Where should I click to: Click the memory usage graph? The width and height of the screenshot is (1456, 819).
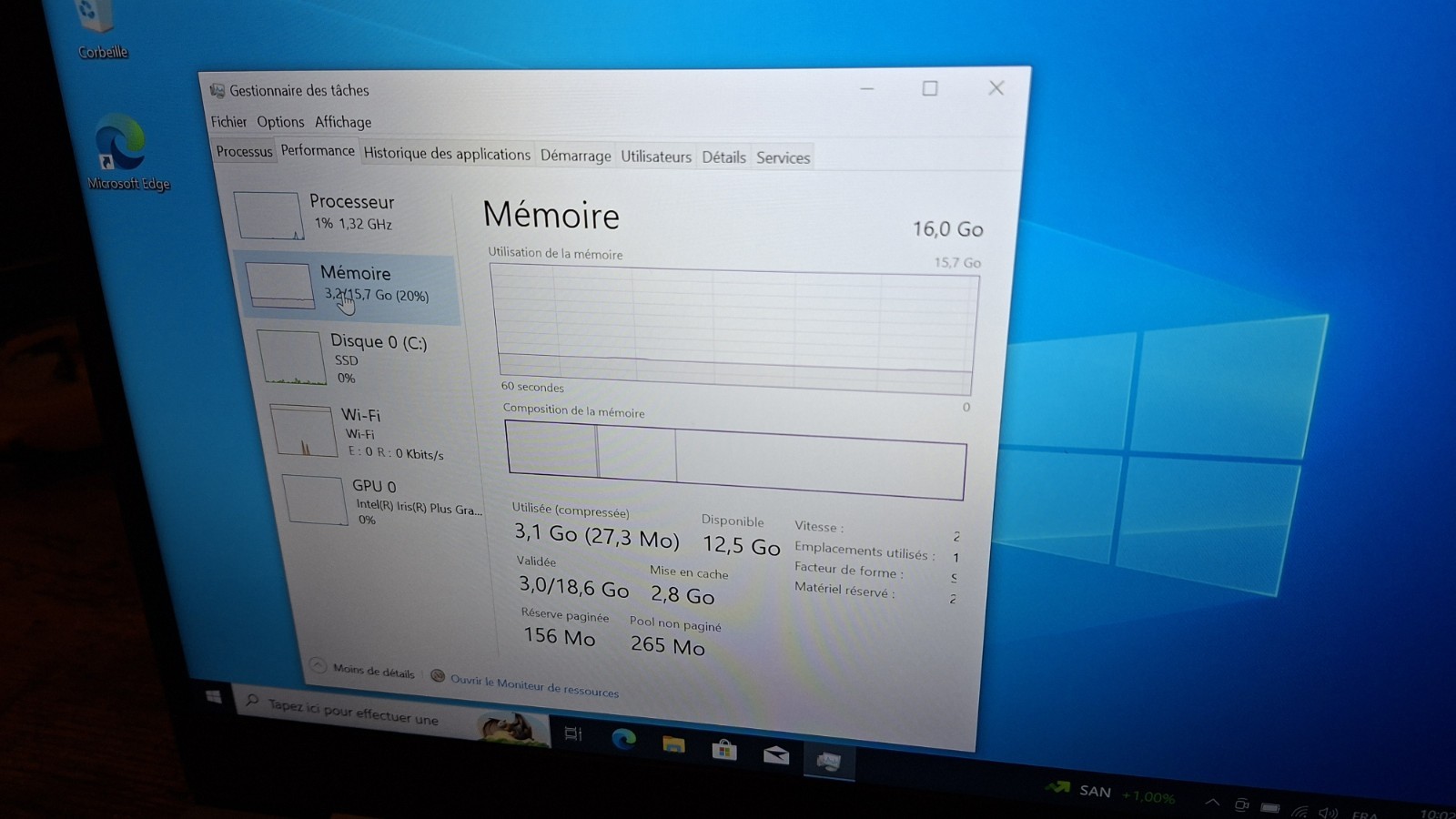pyautogui.click(x=735, y=329)
